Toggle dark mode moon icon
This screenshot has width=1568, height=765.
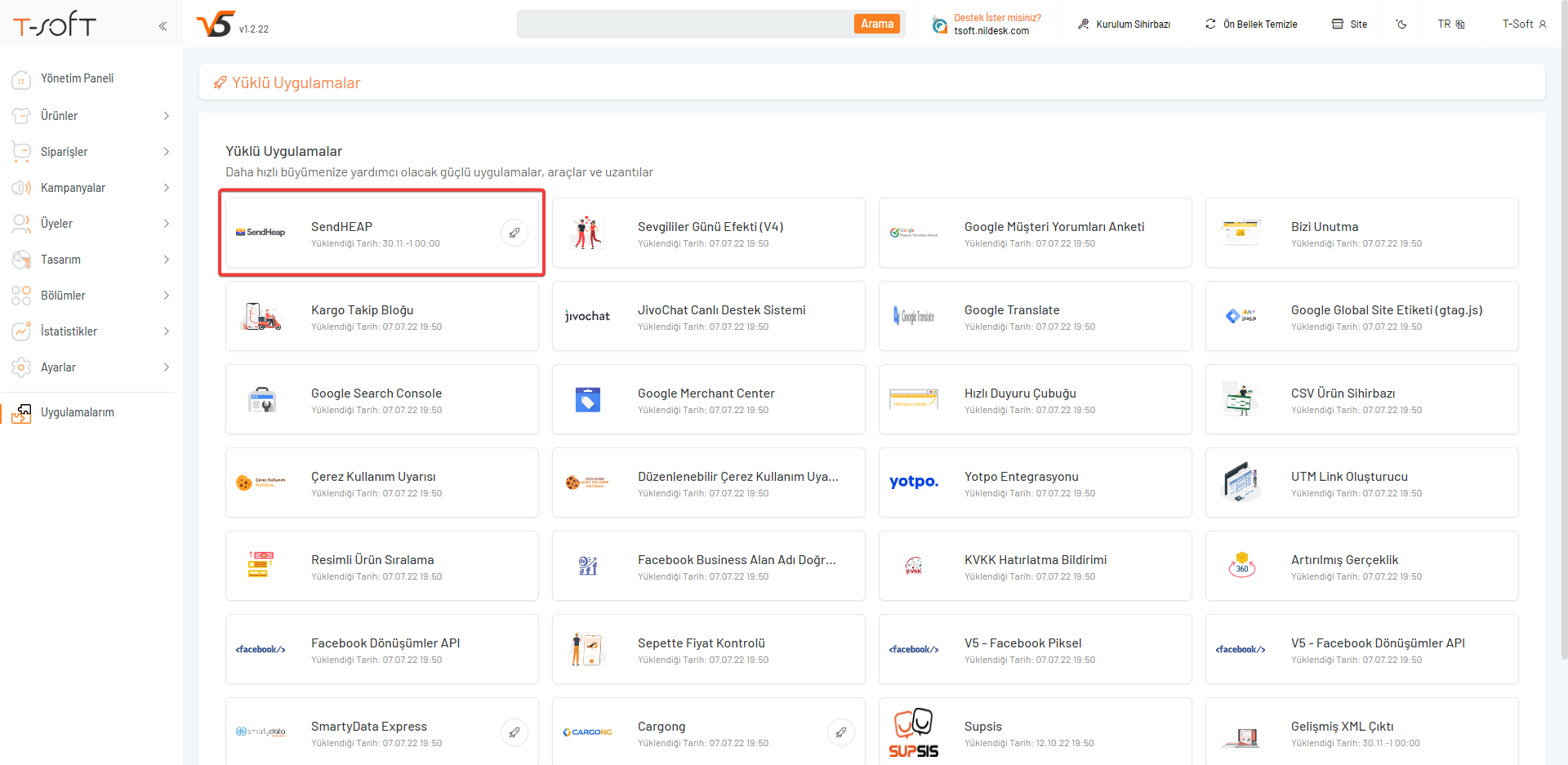[x=1401, y=24]
